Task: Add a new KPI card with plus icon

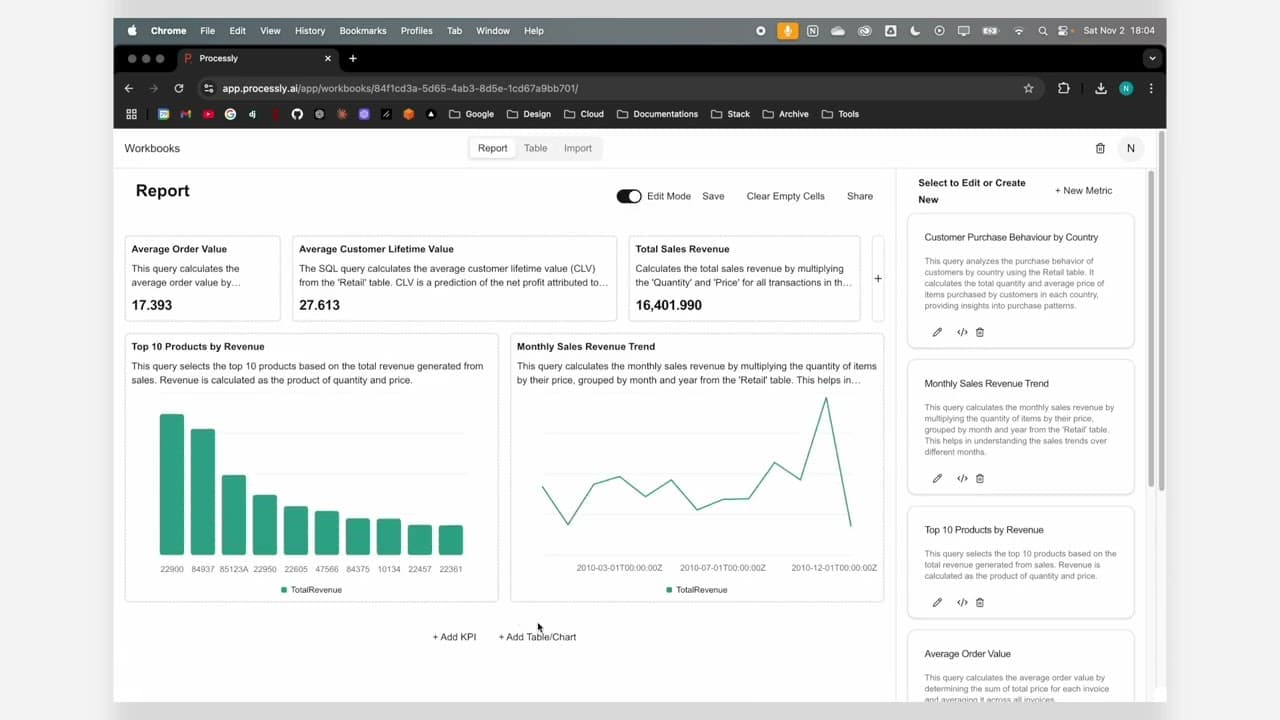Action: coord(878,279)
